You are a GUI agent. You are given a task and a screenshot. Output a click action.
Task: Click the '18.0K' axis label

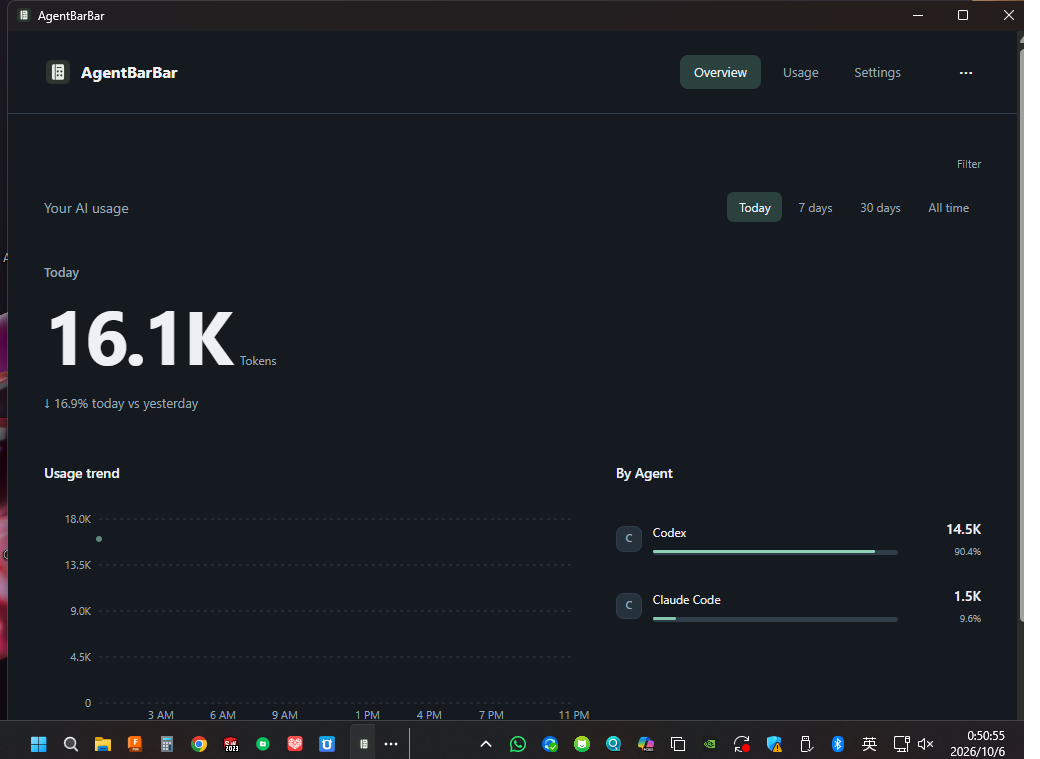click(78, 519)
